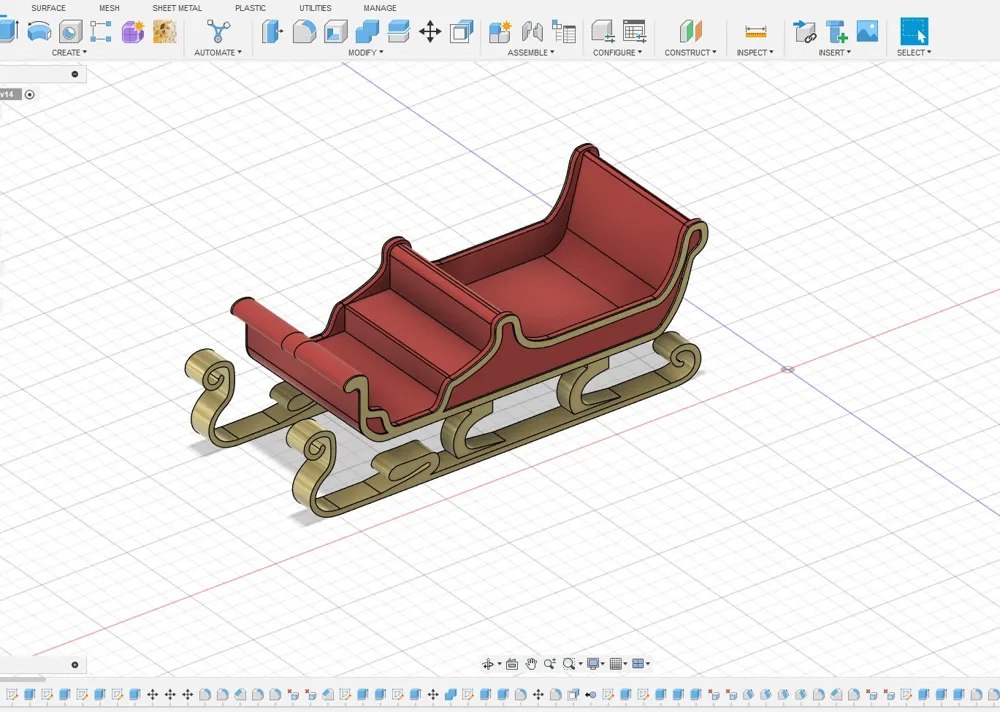Screen dimensions: 1000x712
Task: Select the Hole tool in CREATE group
Action: (71, 31)
